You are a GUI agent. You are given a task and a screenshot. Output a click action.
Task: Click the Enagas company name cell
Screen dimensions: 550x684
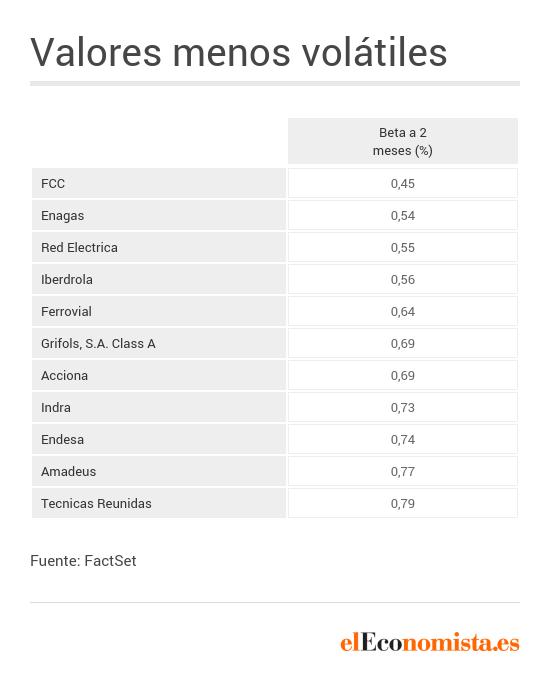click(159, 215)
